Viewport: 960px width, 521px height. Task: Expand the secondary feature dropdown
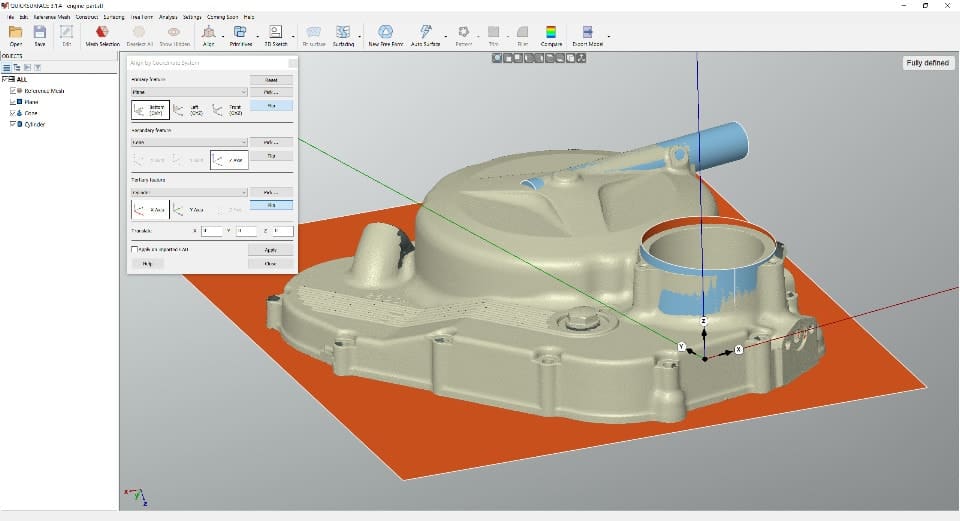(x=189, y=142)
